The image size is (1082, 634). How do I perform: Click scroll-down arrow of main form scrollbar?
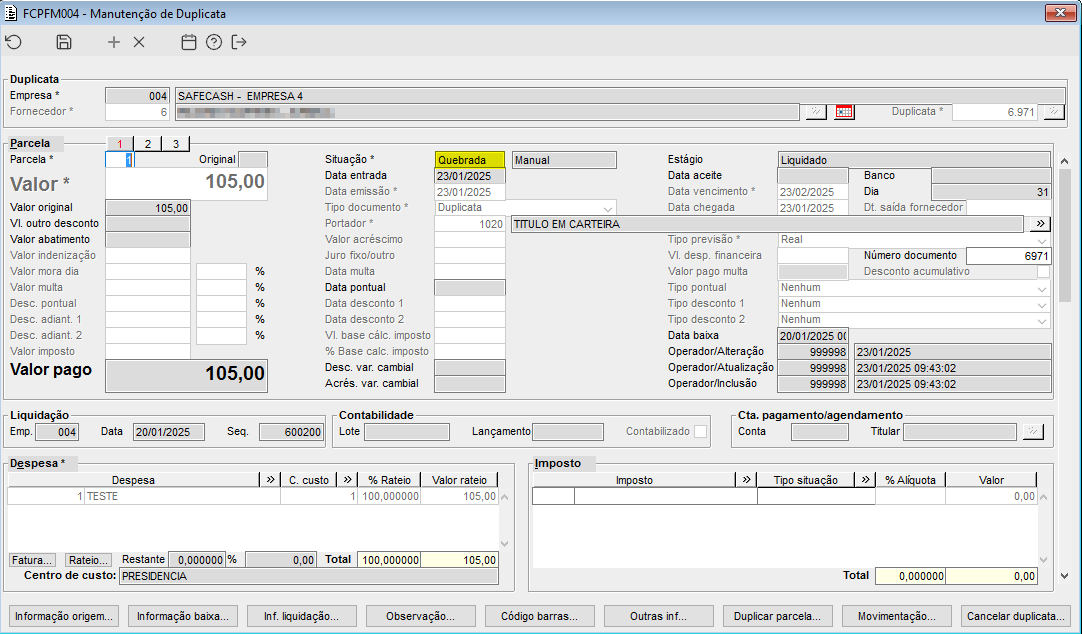tap(1064, 576)
